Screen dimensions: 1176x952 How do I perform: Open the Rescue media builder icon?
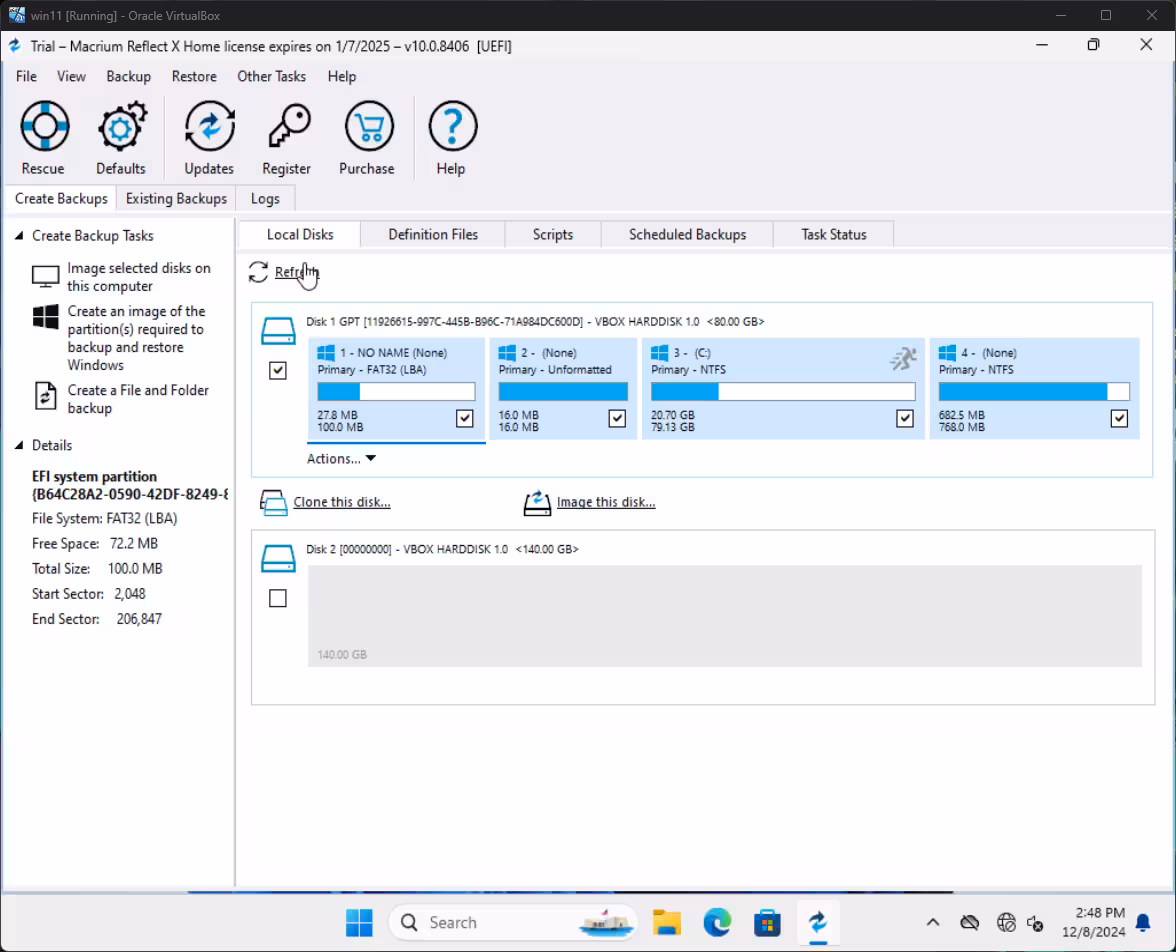click(x=44, y=127)
